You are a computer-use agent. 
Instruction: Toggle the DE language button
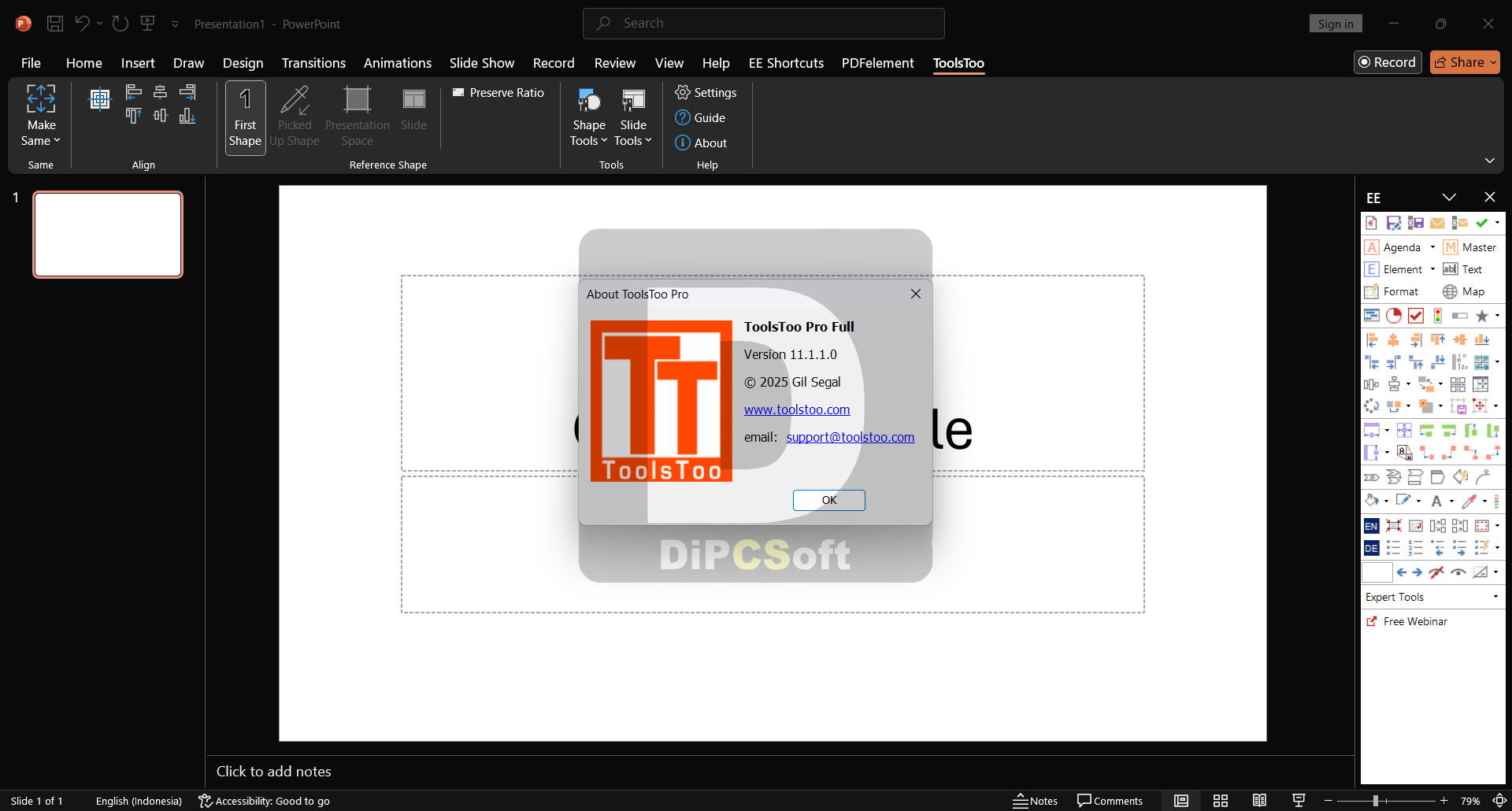(1371, 548)
